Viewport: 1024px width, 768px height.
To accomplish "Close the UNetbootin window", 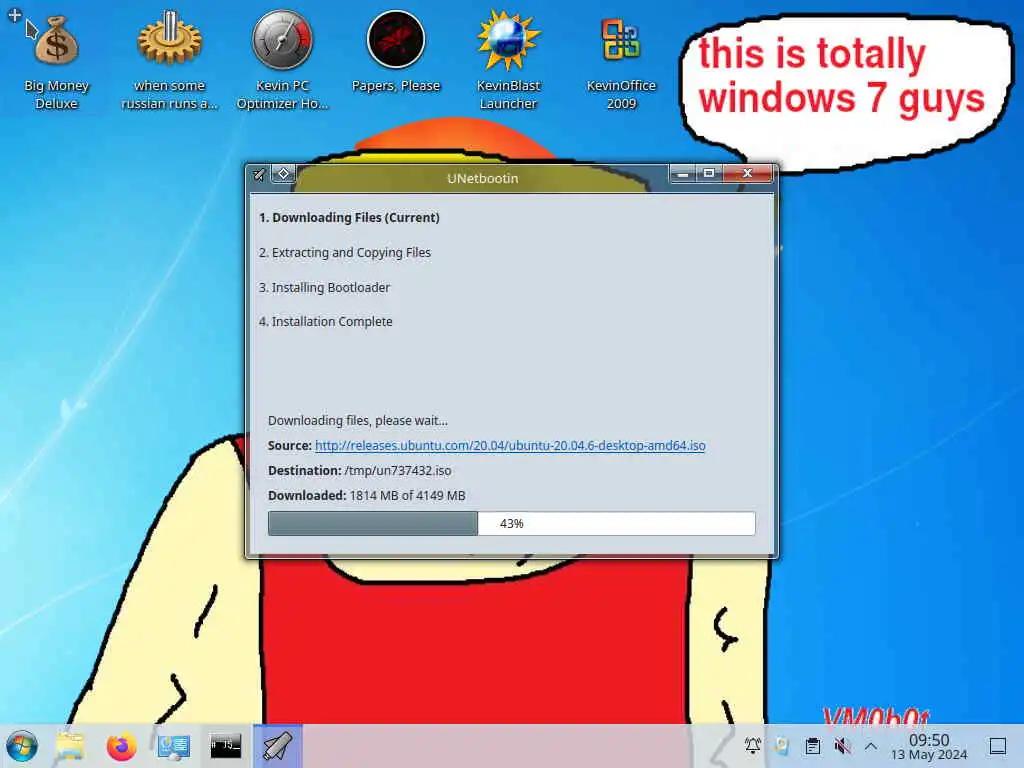I will pos(747,174).
